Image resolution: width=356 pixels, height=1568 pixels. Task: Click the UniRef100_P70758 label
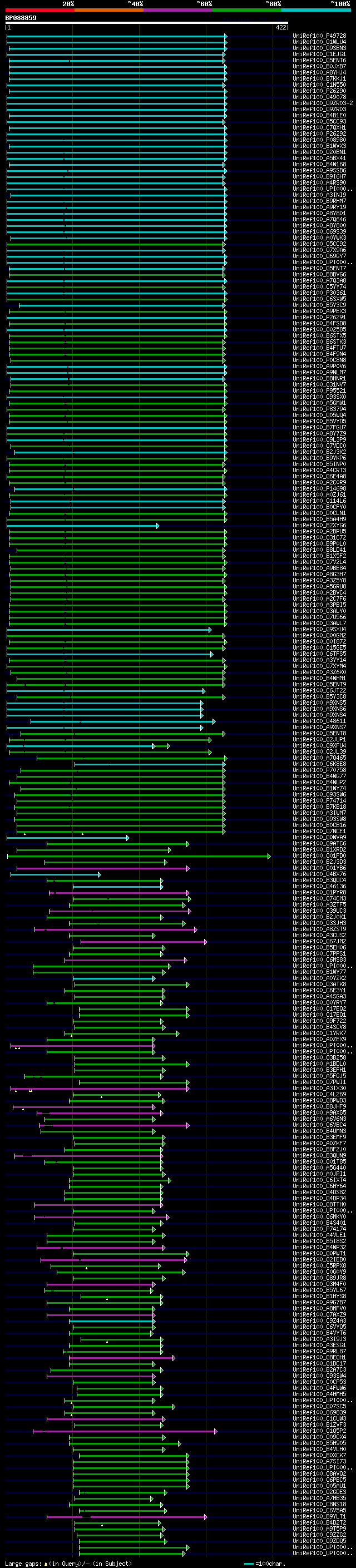click(319, 770)
